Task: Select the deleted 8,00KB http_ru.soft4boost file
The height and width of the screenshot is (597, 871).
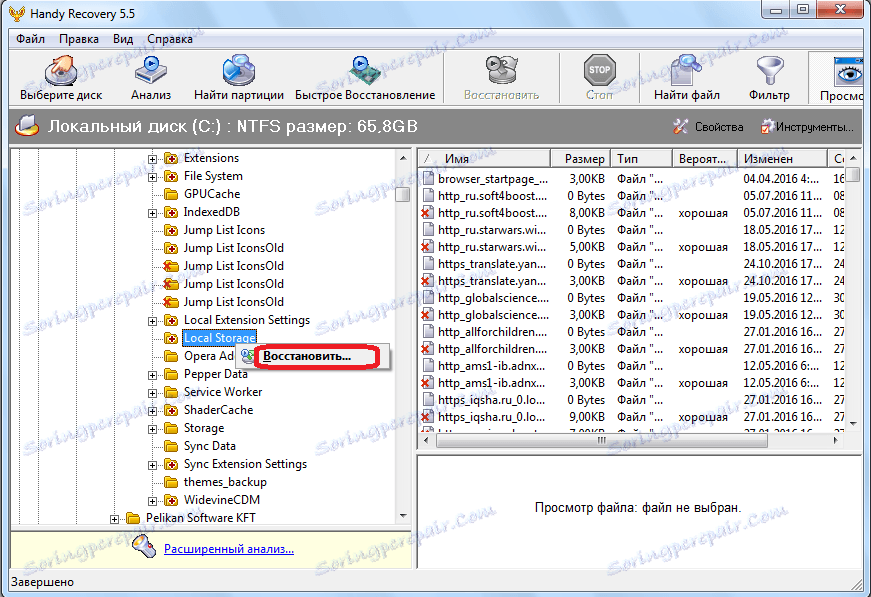Action: [632, 213]
